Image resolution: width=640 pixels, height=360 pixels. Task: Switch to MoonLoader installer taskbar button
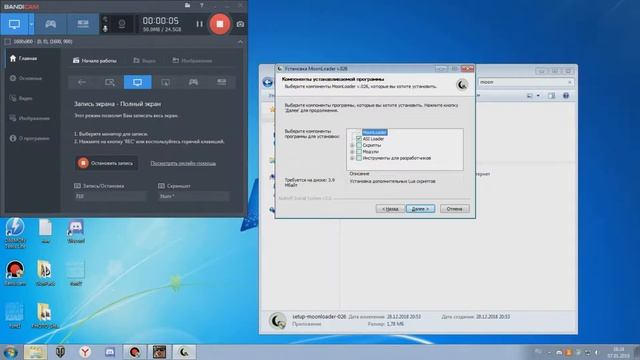point(184,352)
